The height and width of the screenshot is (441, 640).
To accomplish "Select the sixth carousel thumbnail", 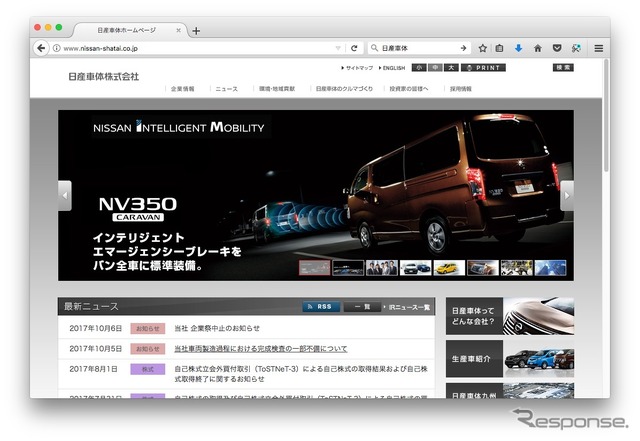I will 483,268.
